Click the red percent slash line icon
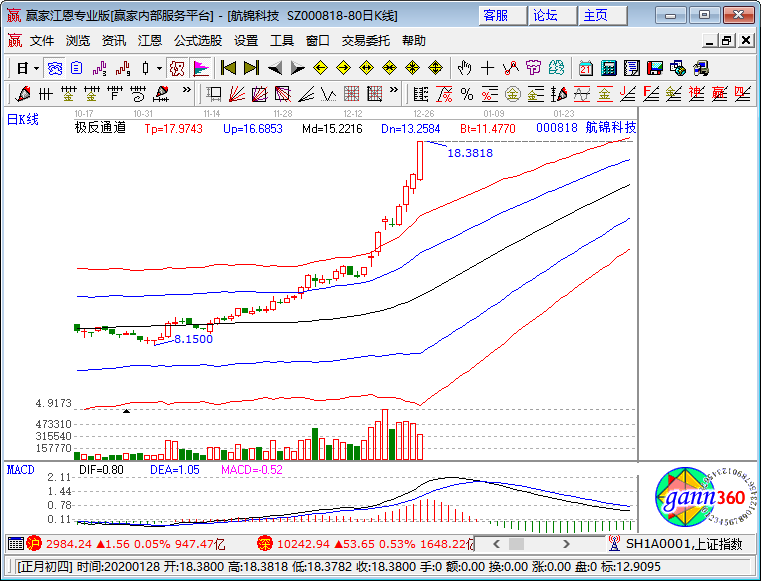The width and height of the screenshot is (761, 581). coord(444,94)
